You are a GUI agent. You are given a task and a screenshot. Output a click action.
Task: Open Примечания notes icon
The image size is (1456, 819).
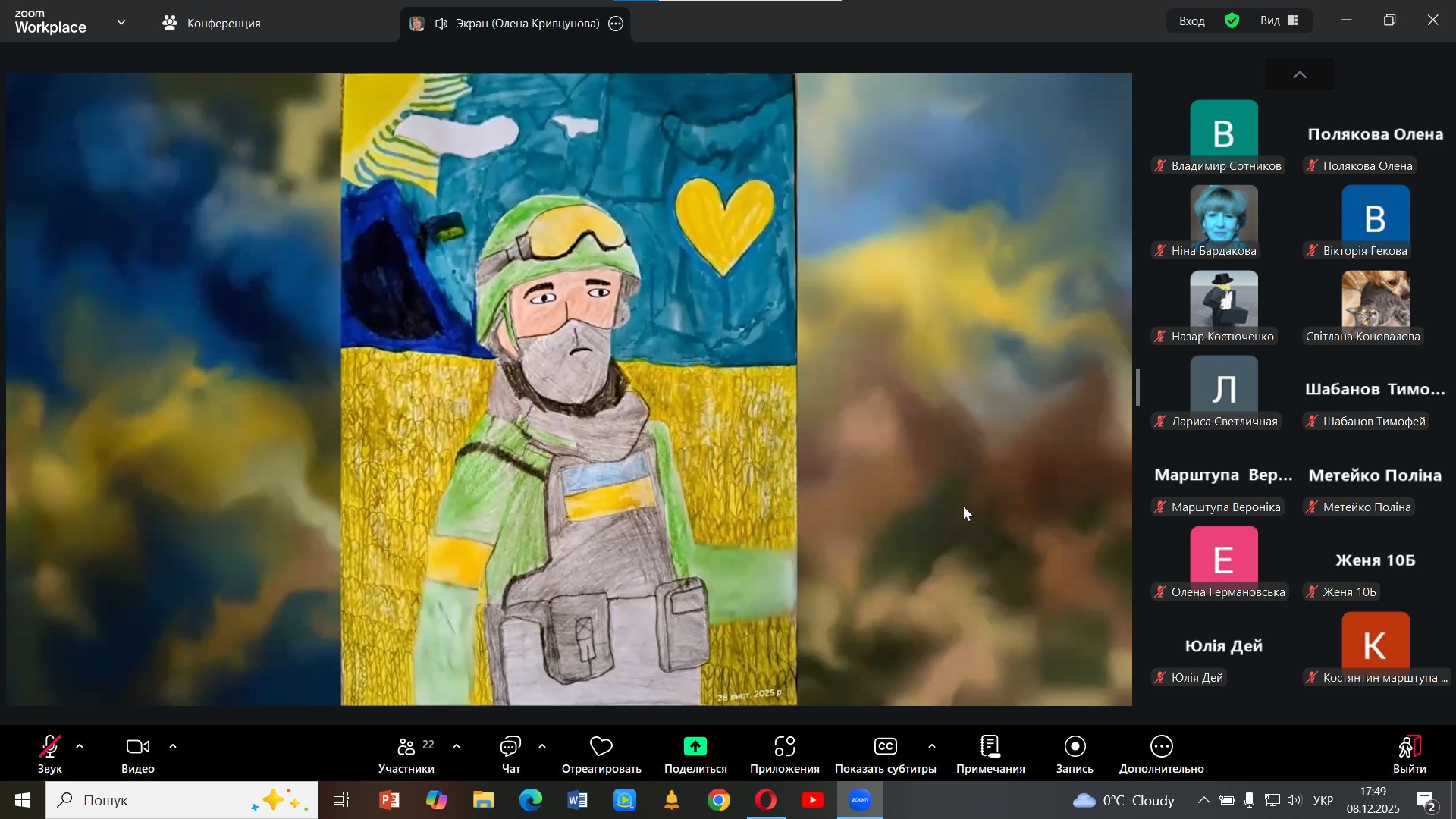pos(990,748)
